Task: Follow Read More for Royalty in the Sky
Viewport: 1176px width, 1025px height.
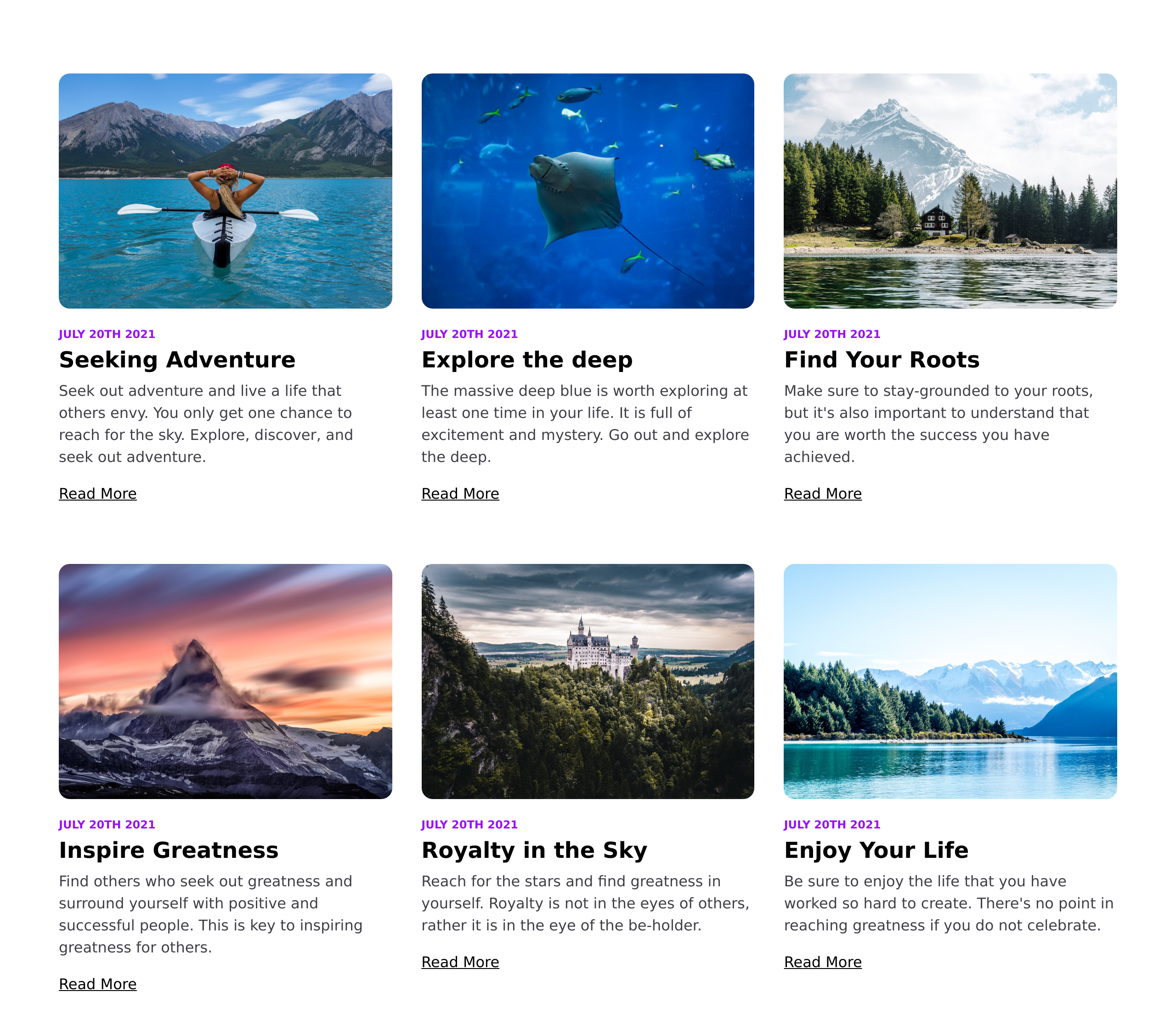Action: [x=460, y=962]
